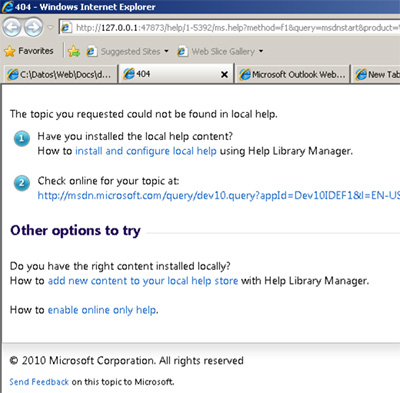
Task: Expand the Web Slice Gallery dropdown arrow
Action: tap(261, 51)
